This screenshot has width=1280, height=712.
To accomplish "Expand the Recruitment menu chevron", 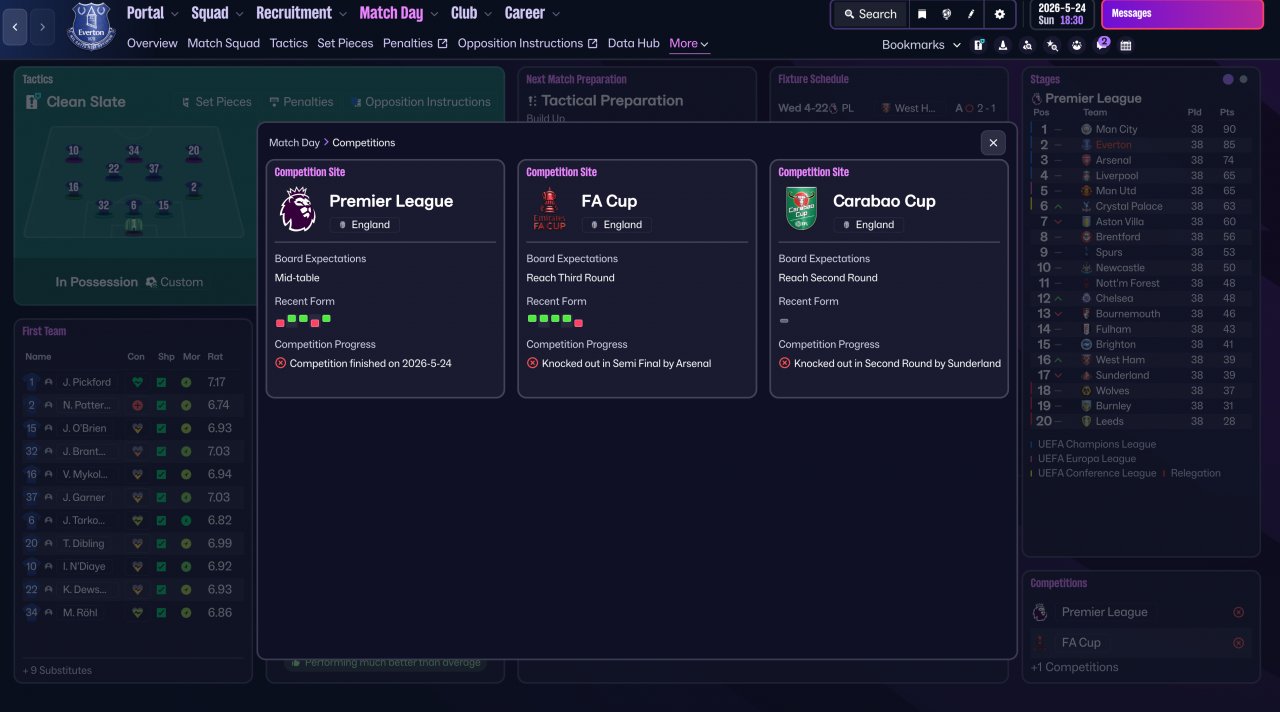I will (x=343, y=14).
